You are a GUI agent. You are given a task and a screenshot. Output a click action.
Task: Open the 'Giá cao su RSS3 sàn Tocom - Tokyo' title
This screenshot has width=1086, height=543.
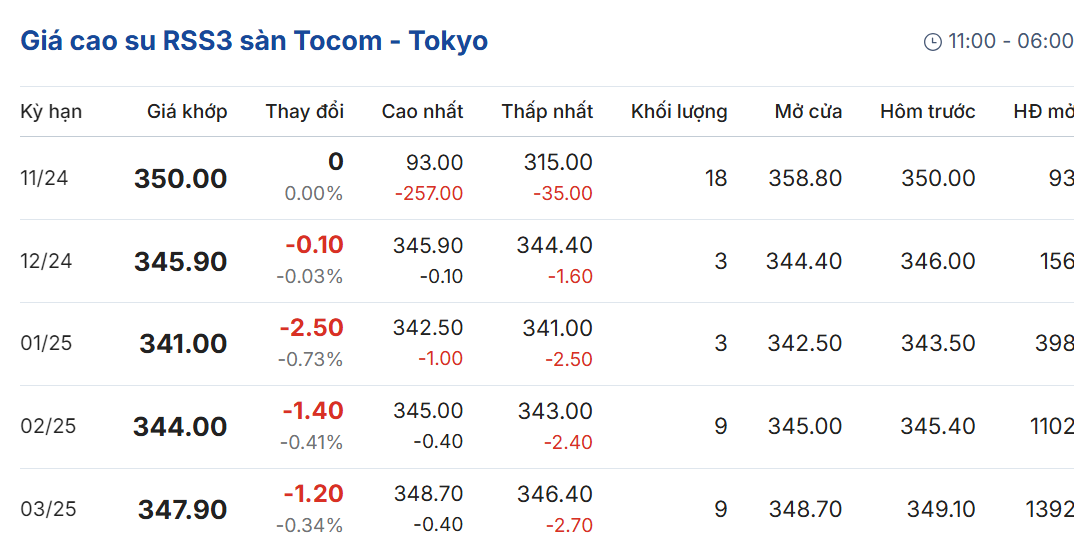pyautogui.click(x=254, y=42)
